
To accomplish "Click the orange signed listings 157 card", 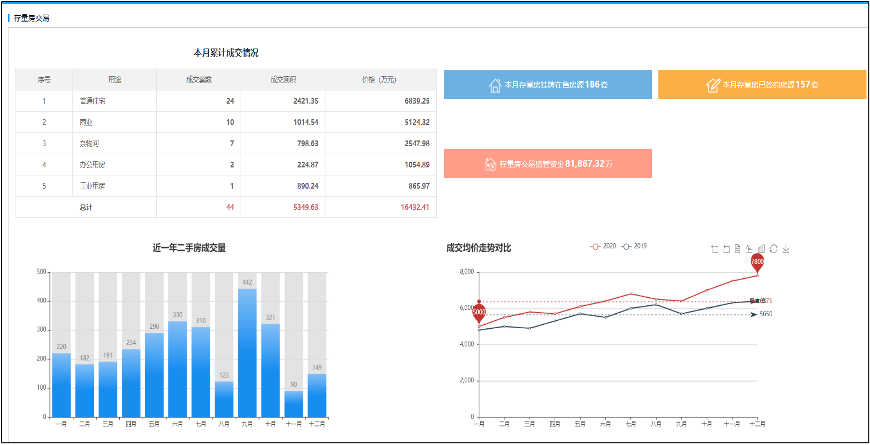I will pos(762,85).
